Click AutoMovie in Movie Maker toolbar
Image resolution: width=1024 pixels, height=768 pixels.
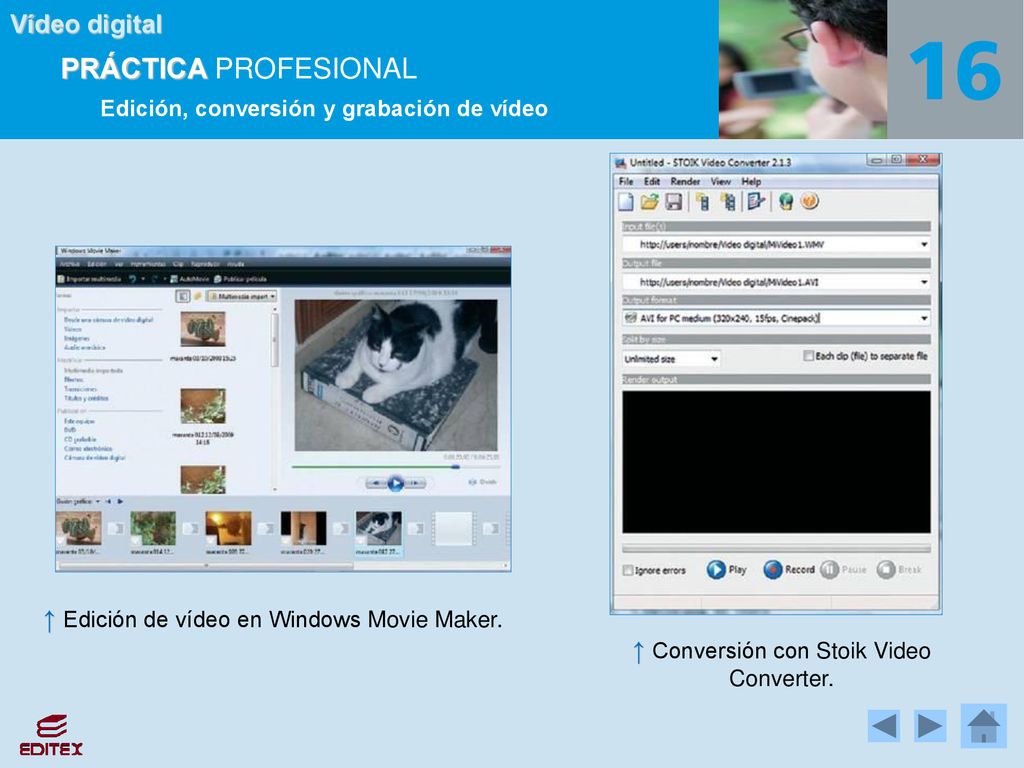point(189,279)
